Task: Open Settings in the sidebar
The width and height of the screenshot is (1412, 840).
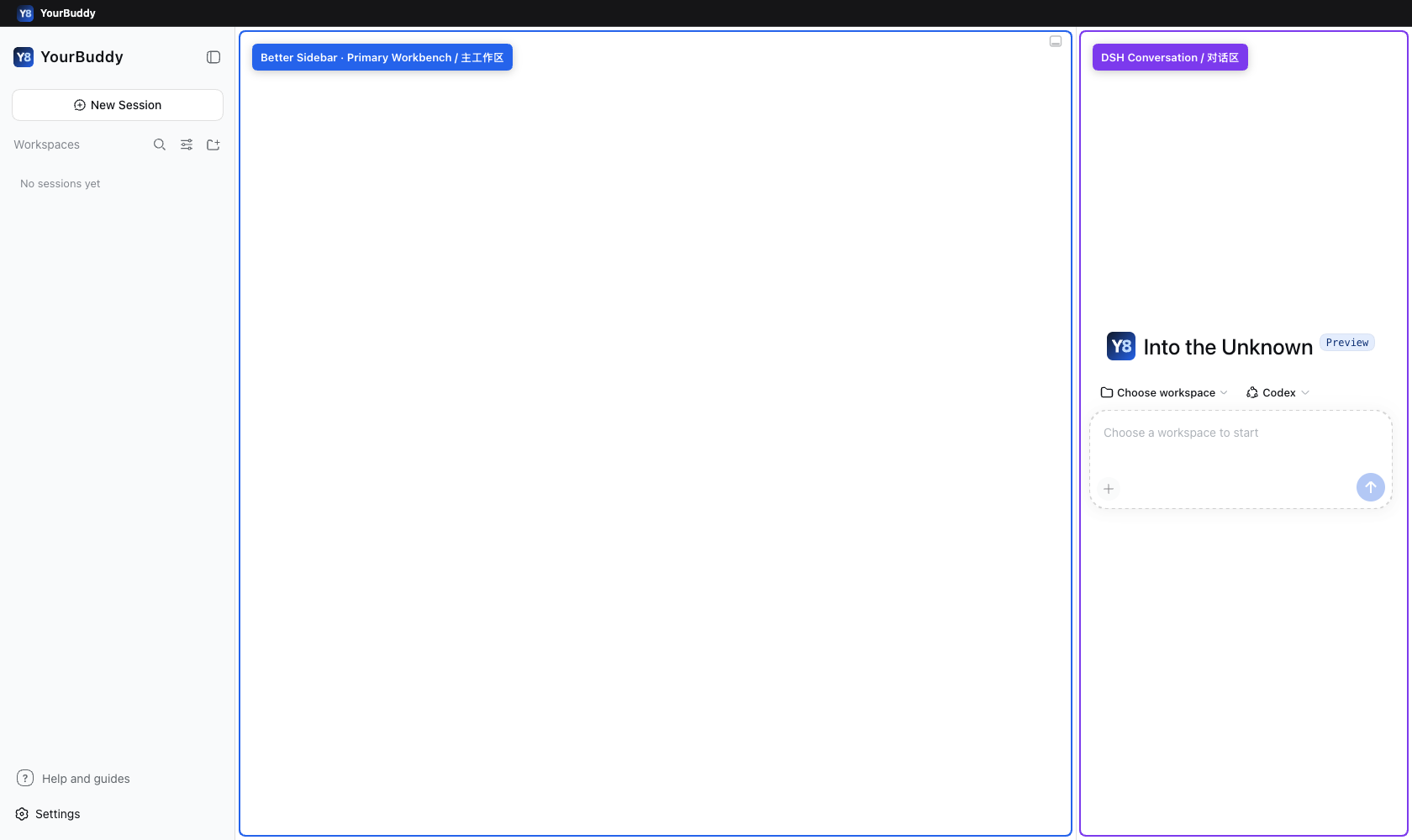Action: (x=48, y=814)
